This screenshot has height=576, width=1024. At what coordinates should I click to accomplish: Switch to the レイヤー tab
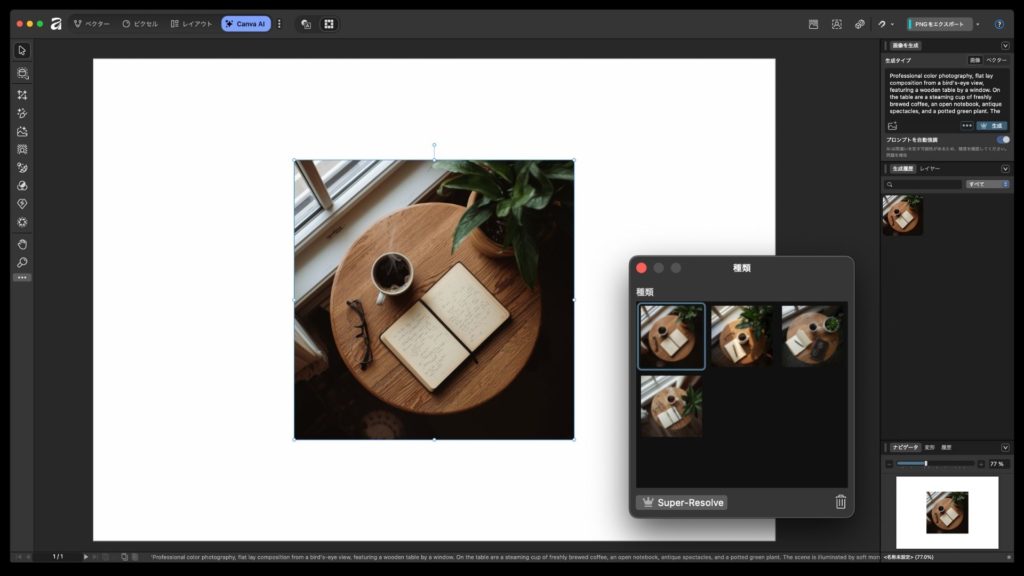[x=930, y=169]
